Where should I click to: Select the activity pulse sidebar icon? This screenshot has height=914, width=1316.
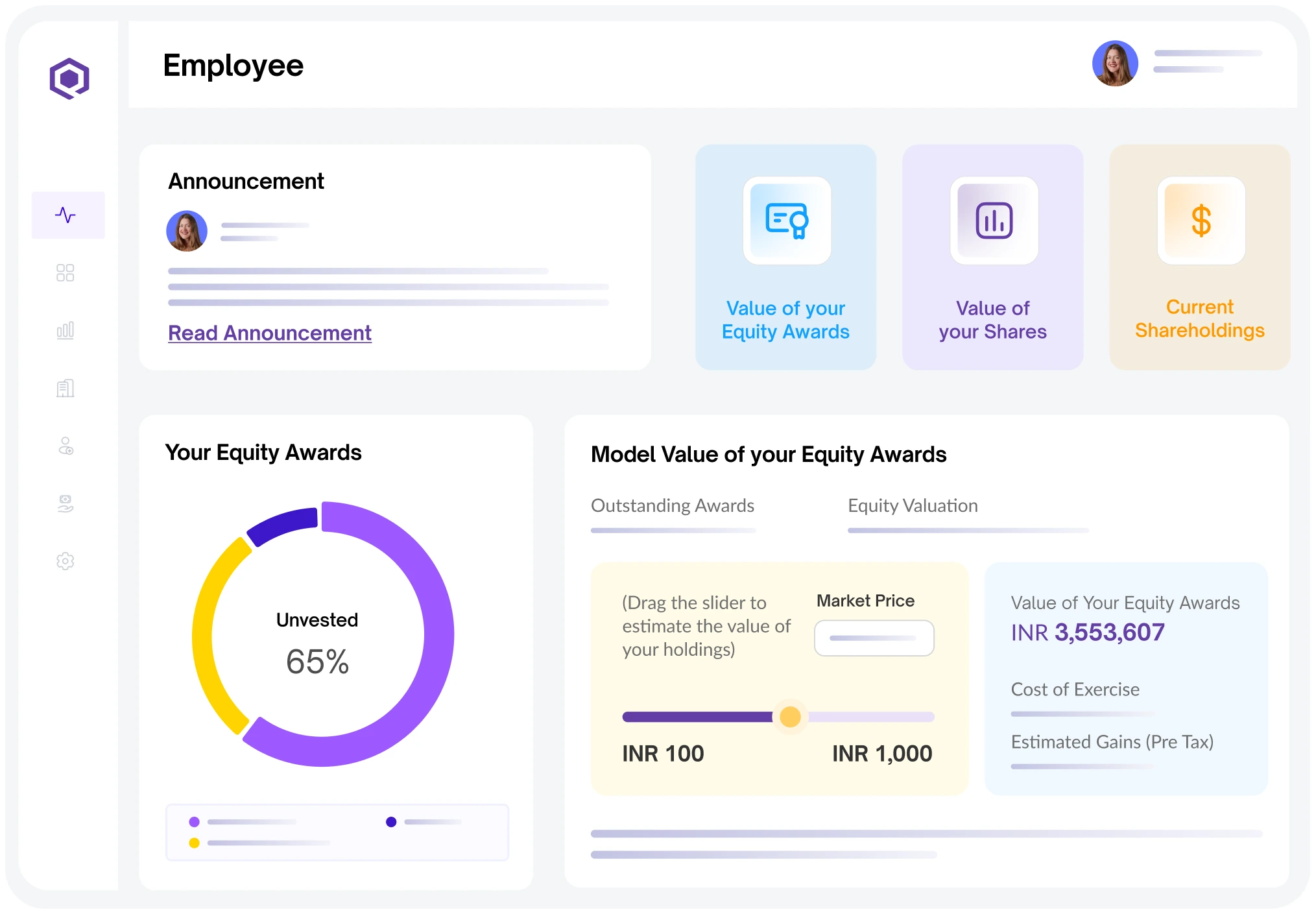(66, 215)
